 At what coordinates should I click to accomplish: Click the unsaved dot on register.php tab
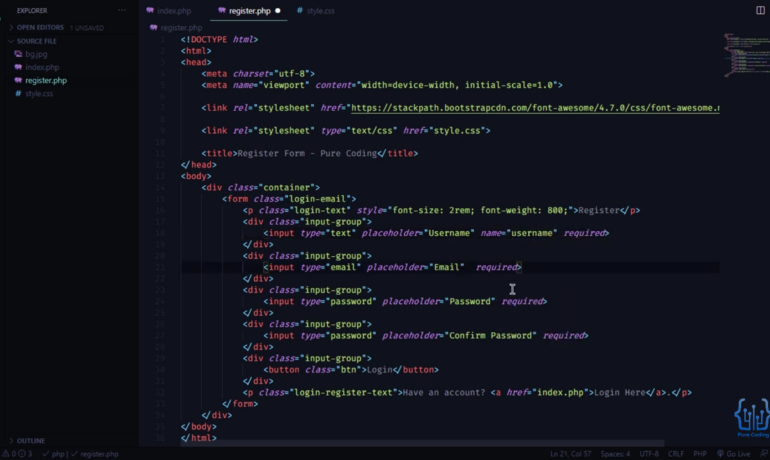(278, 11)
